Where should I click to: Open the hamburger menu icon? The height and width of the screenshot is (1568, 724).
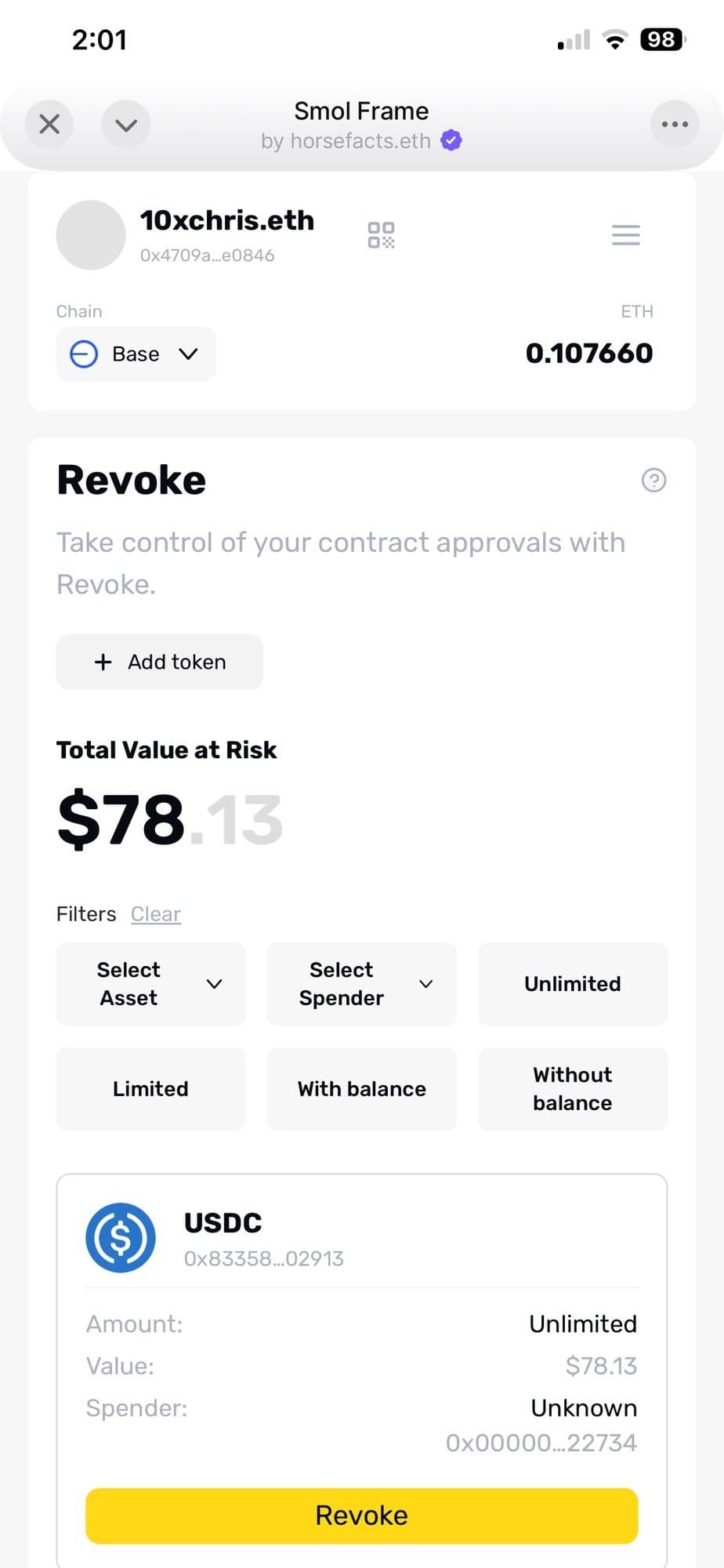(625, 234)
